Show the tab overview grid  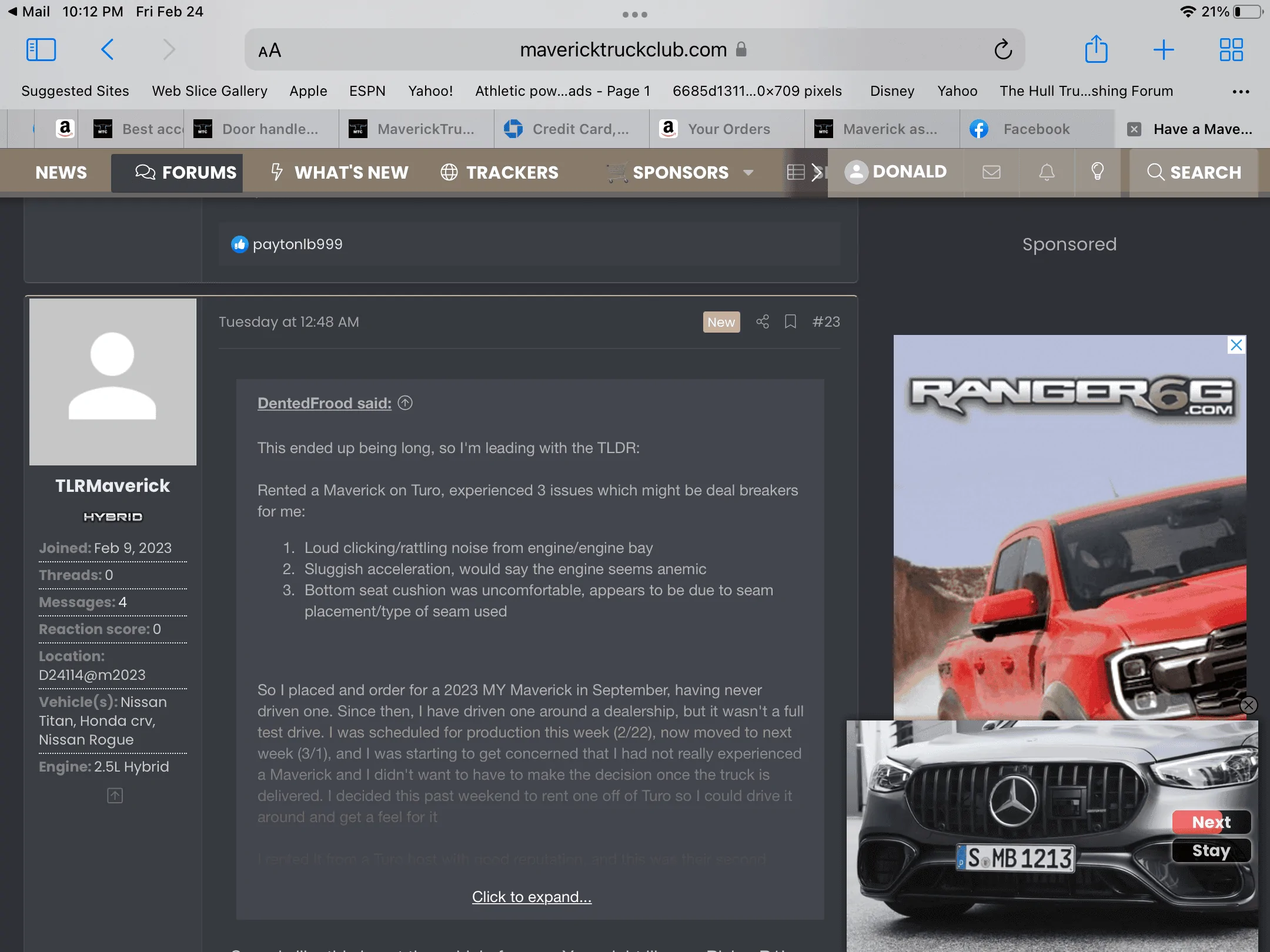click(1231, 50)
